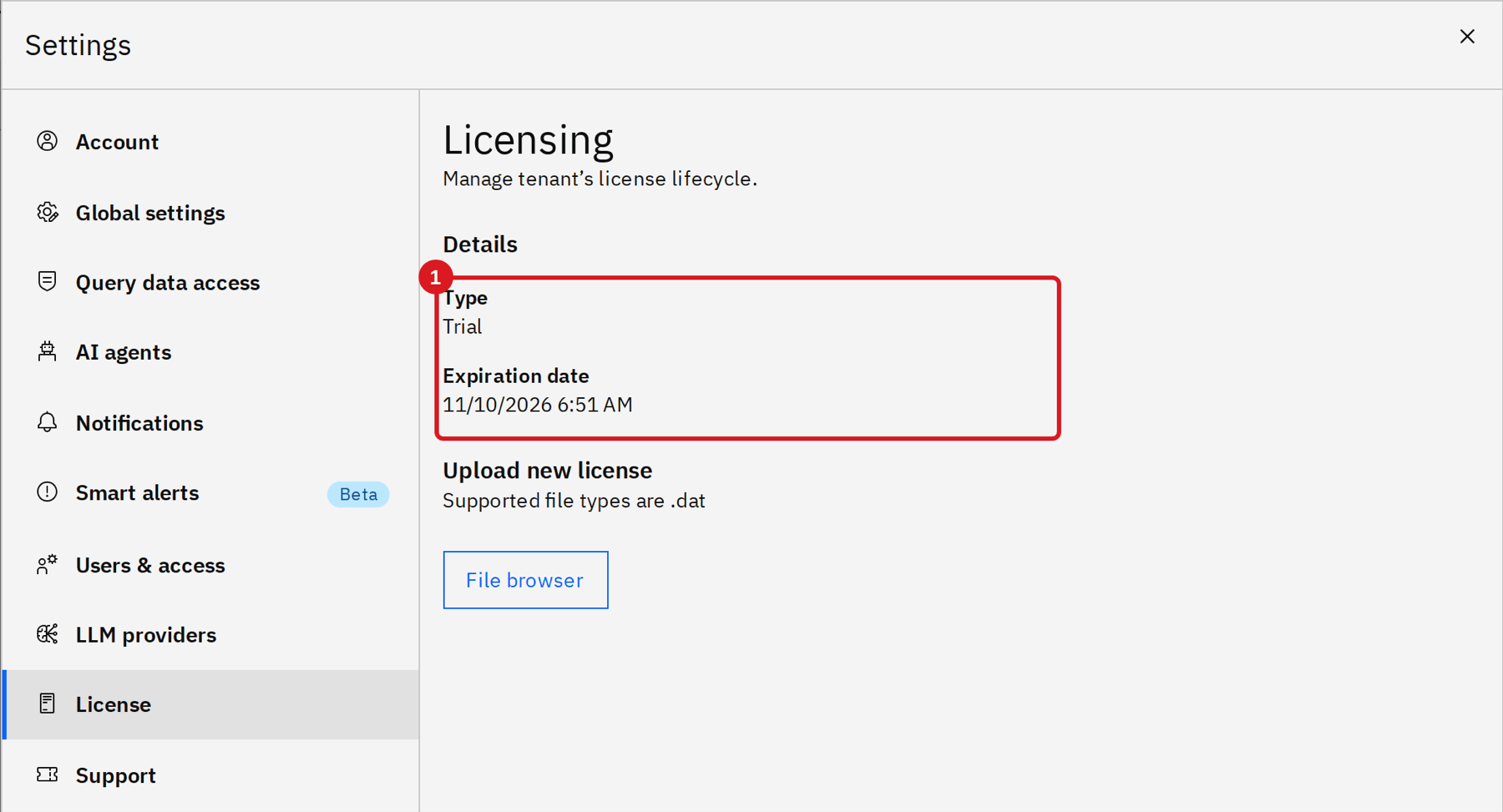Click the License document icon
1503x812 pixels.
[48, 704]
